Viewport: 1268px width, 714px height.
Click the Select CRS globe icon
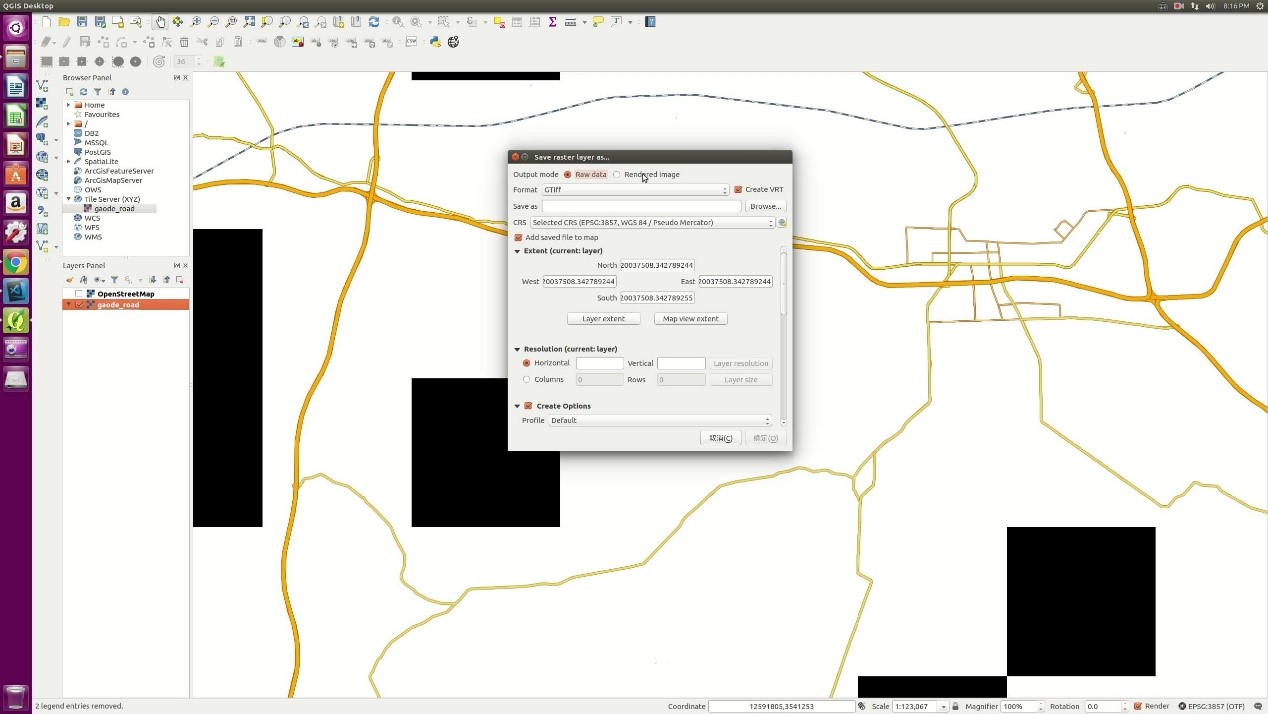(x=782, y=223)
